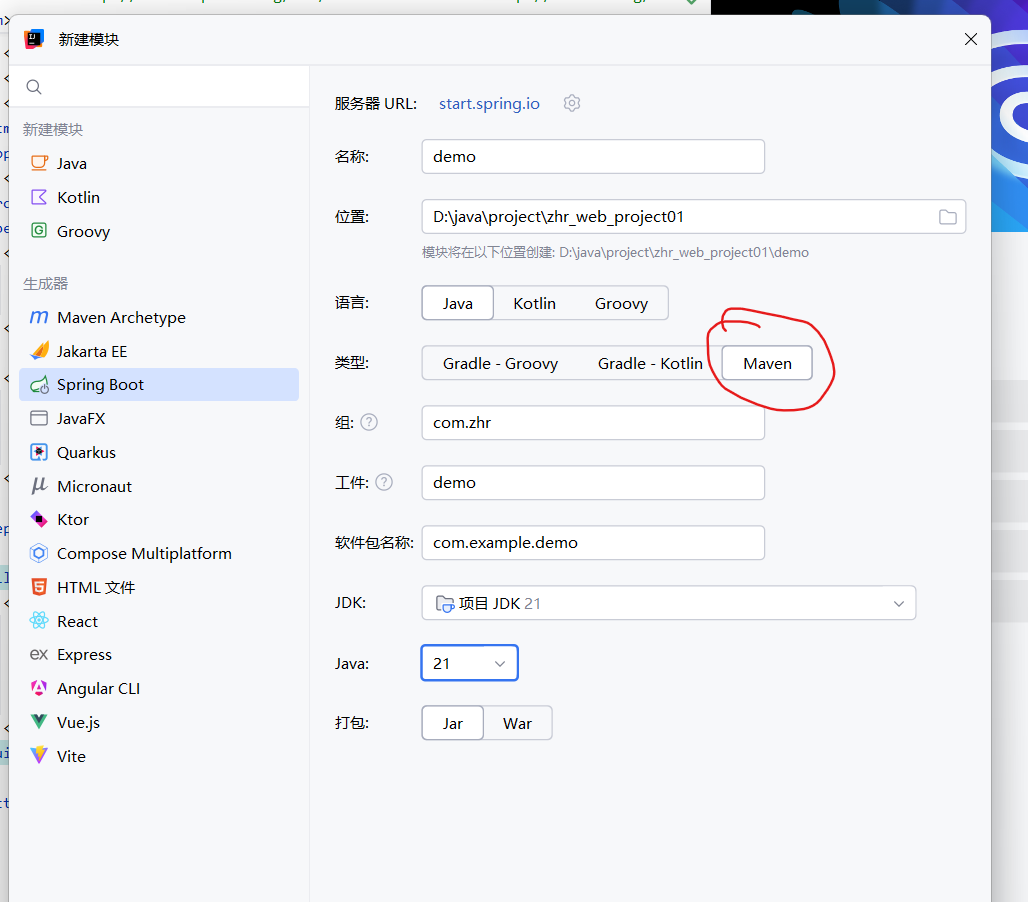Open the 项目 JDK 21 dropdown
The height and width of the screenshot is (902, 1028).
point(669,603)
